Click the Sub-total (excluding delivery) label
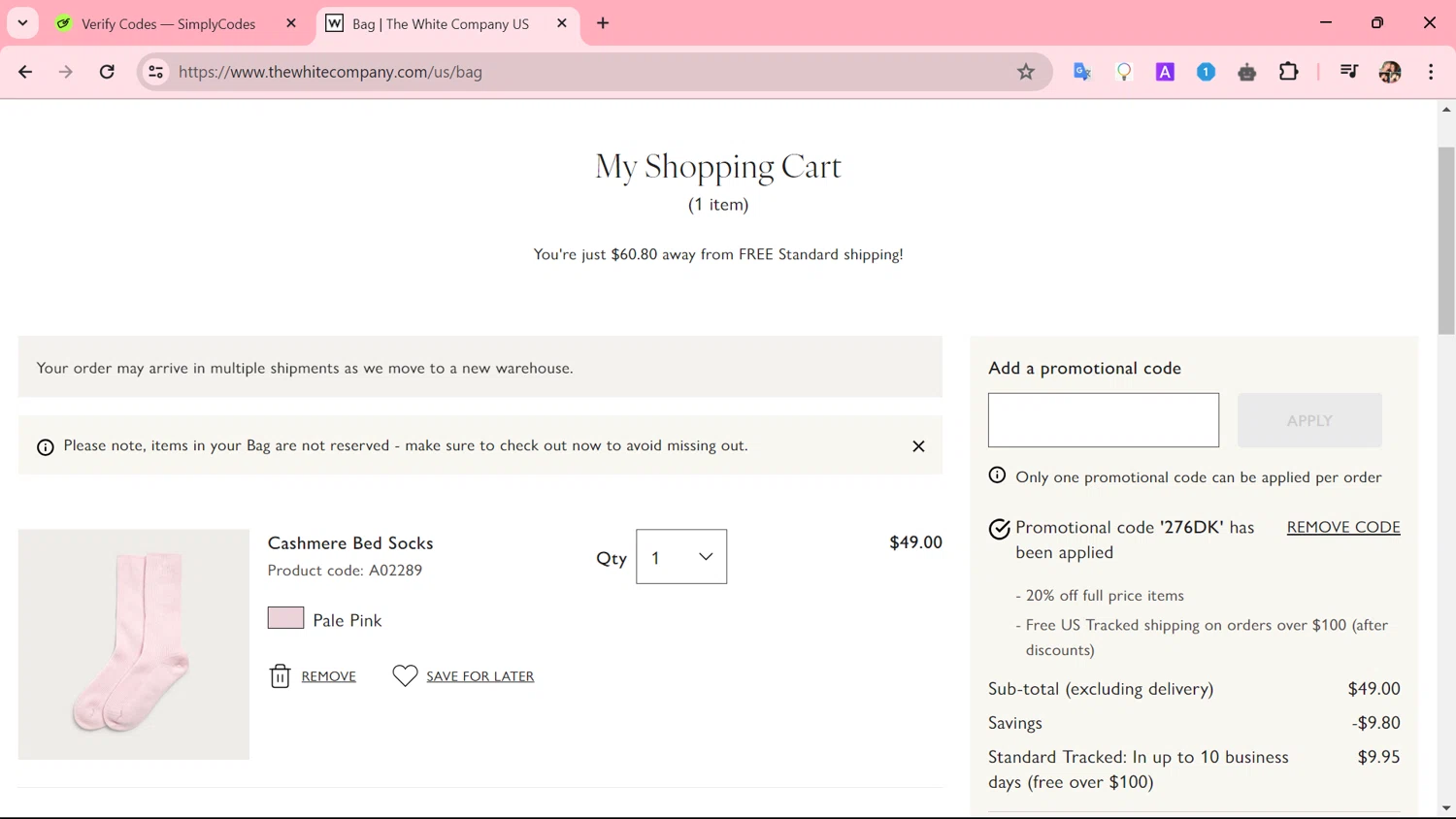This screenshot has width=1456, height=819. 1101,689
